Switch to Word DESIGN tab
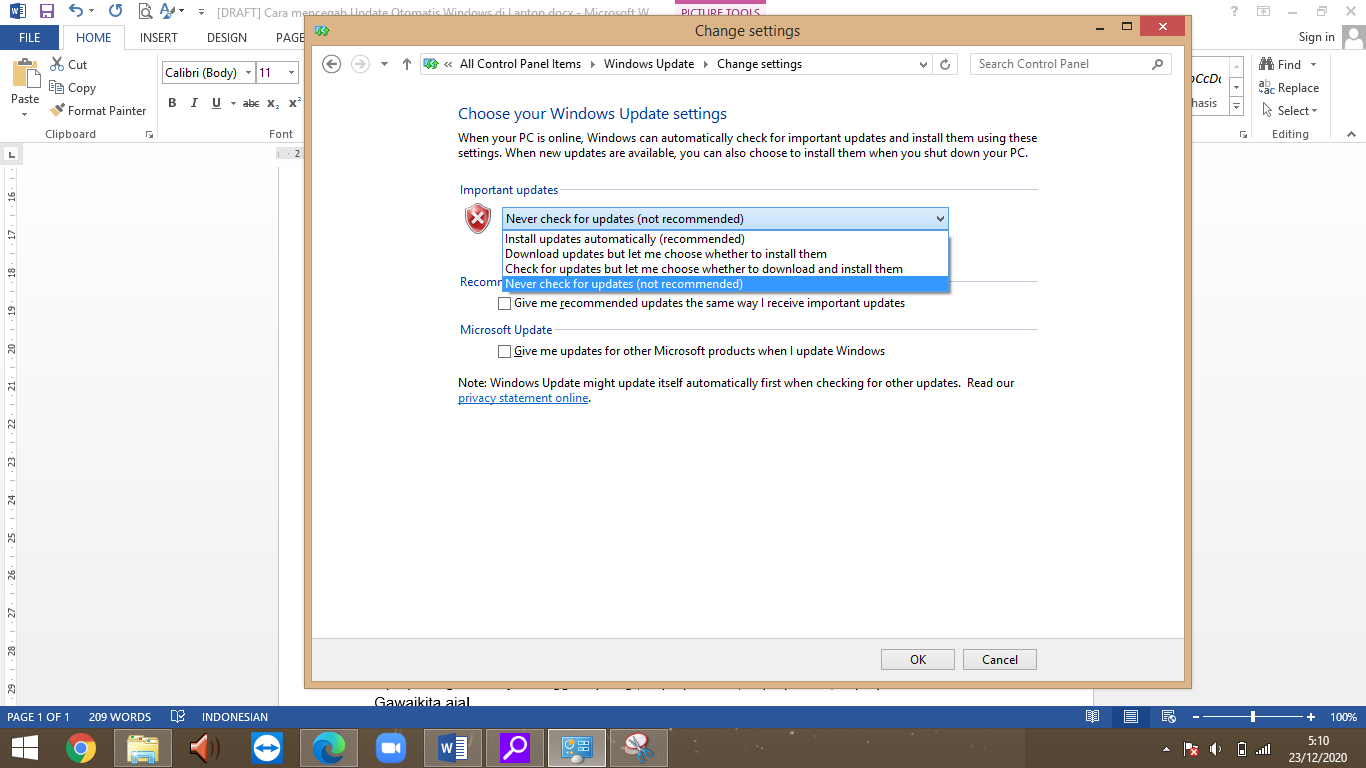1366x768 pixels. coord(227,38)
